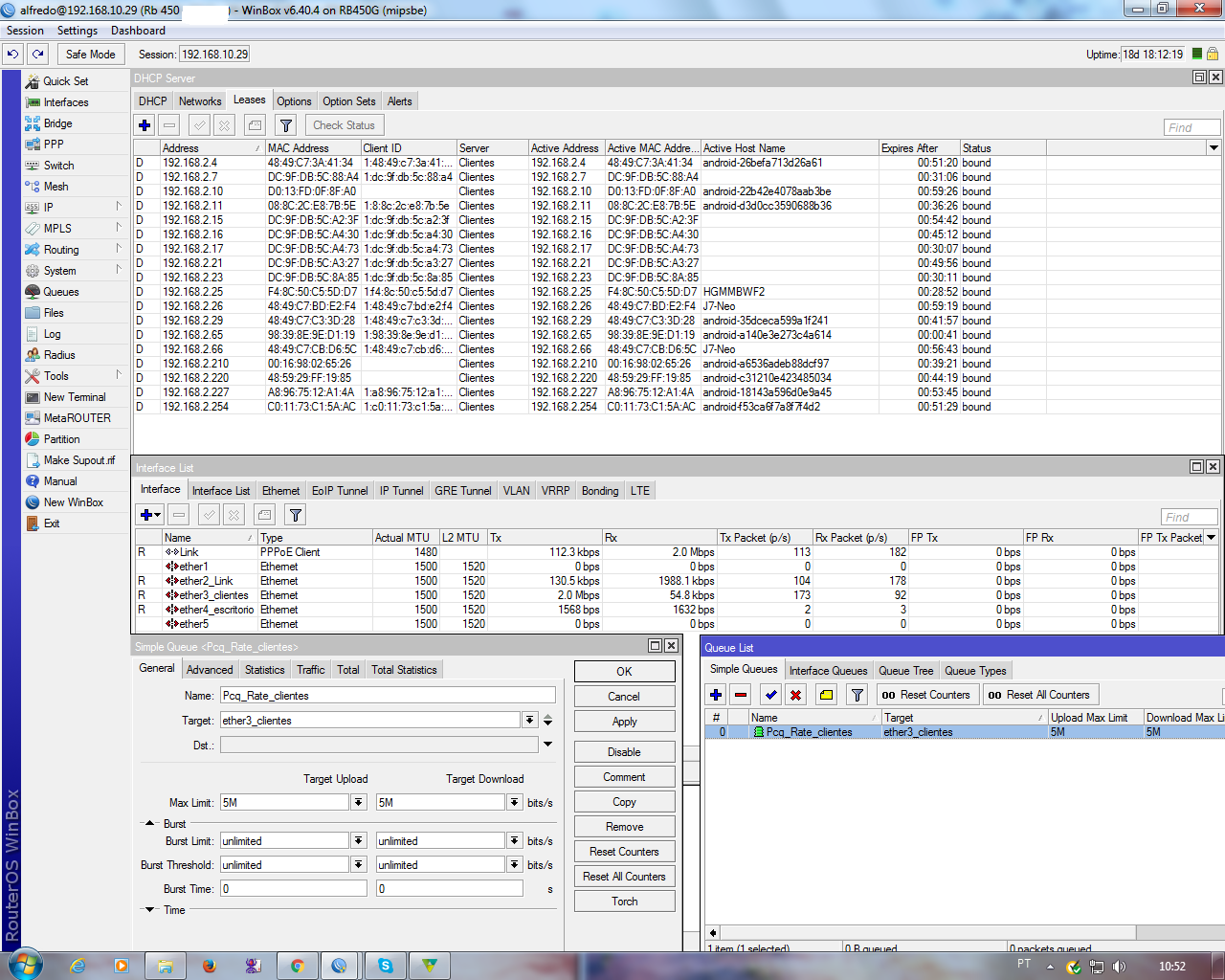1225x980 pixels.
Task: Open the Target Upload Max Limit dropdown
Action: point(359,803)
